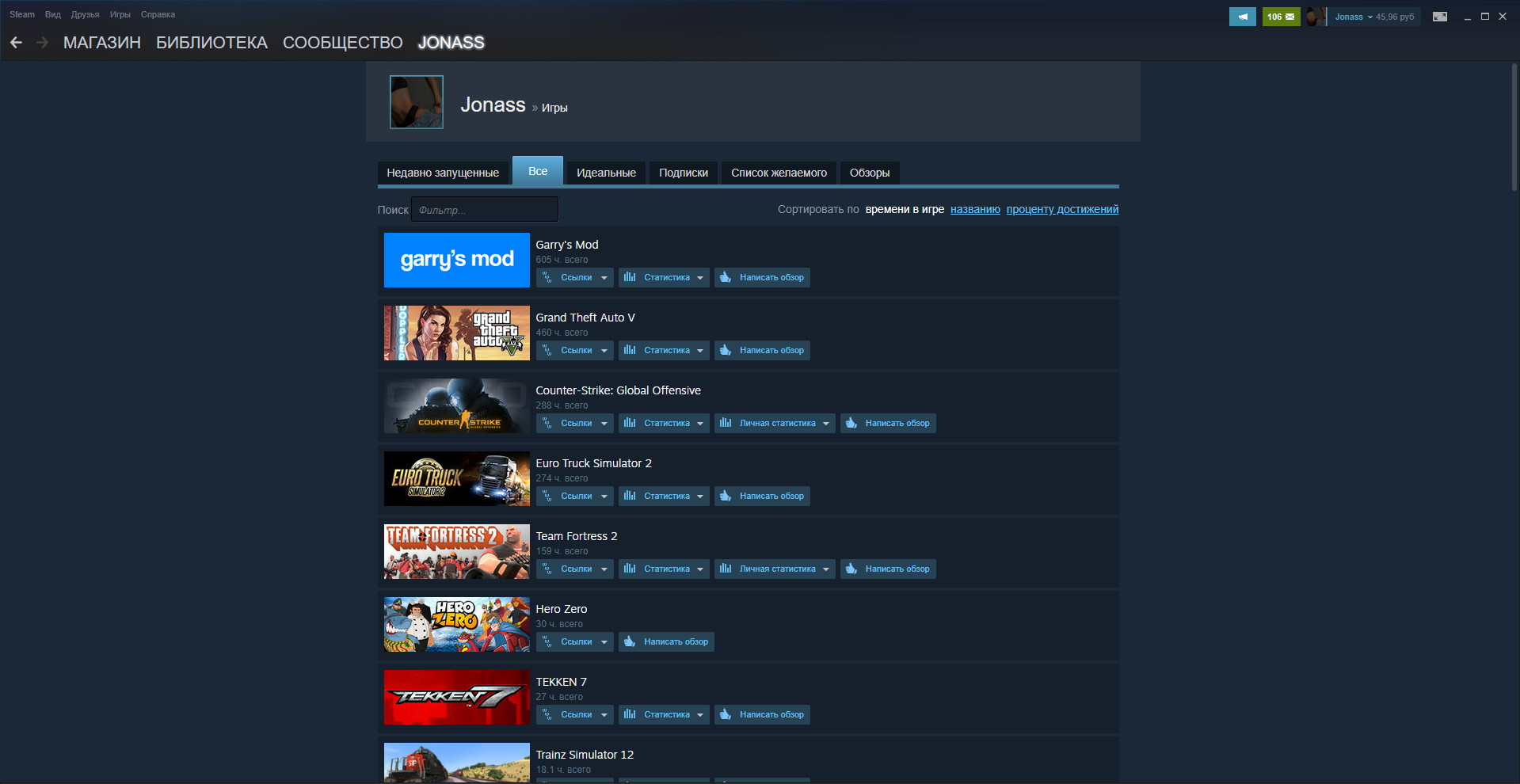Image resolution: width=1520 pixels, height=784 pixels.
Task: Expand Ссылки dropdown for Euro Truck Simulator 2
Action: coord(575,496)
